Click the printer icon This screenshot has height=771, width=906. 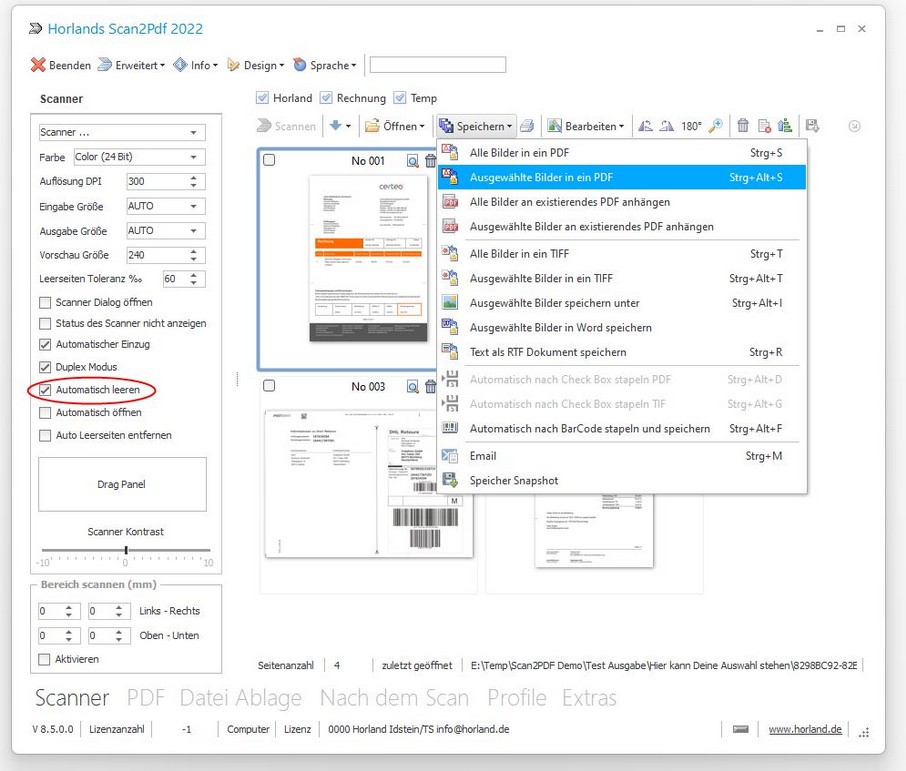[526, 125]
